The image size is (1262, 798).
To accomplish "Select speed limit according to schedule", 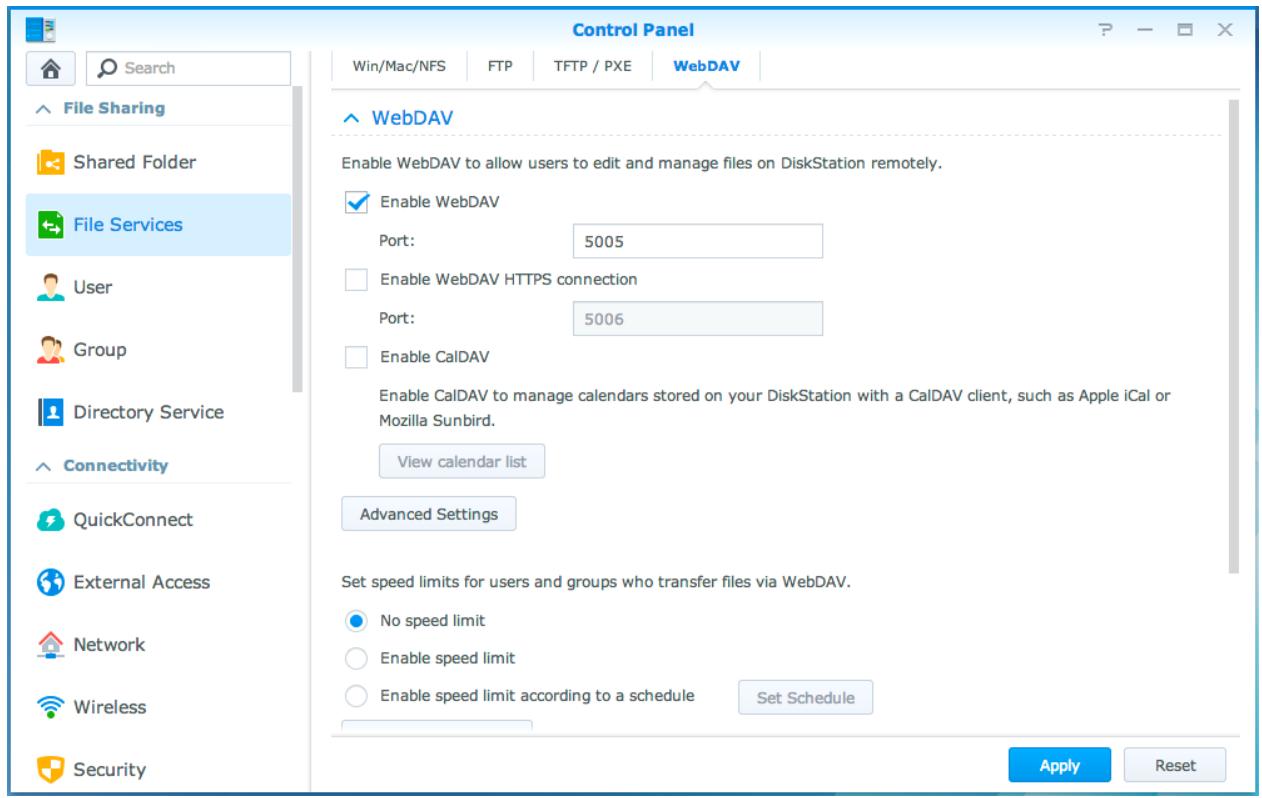I will pyautogui.click(x=355, y=695).
